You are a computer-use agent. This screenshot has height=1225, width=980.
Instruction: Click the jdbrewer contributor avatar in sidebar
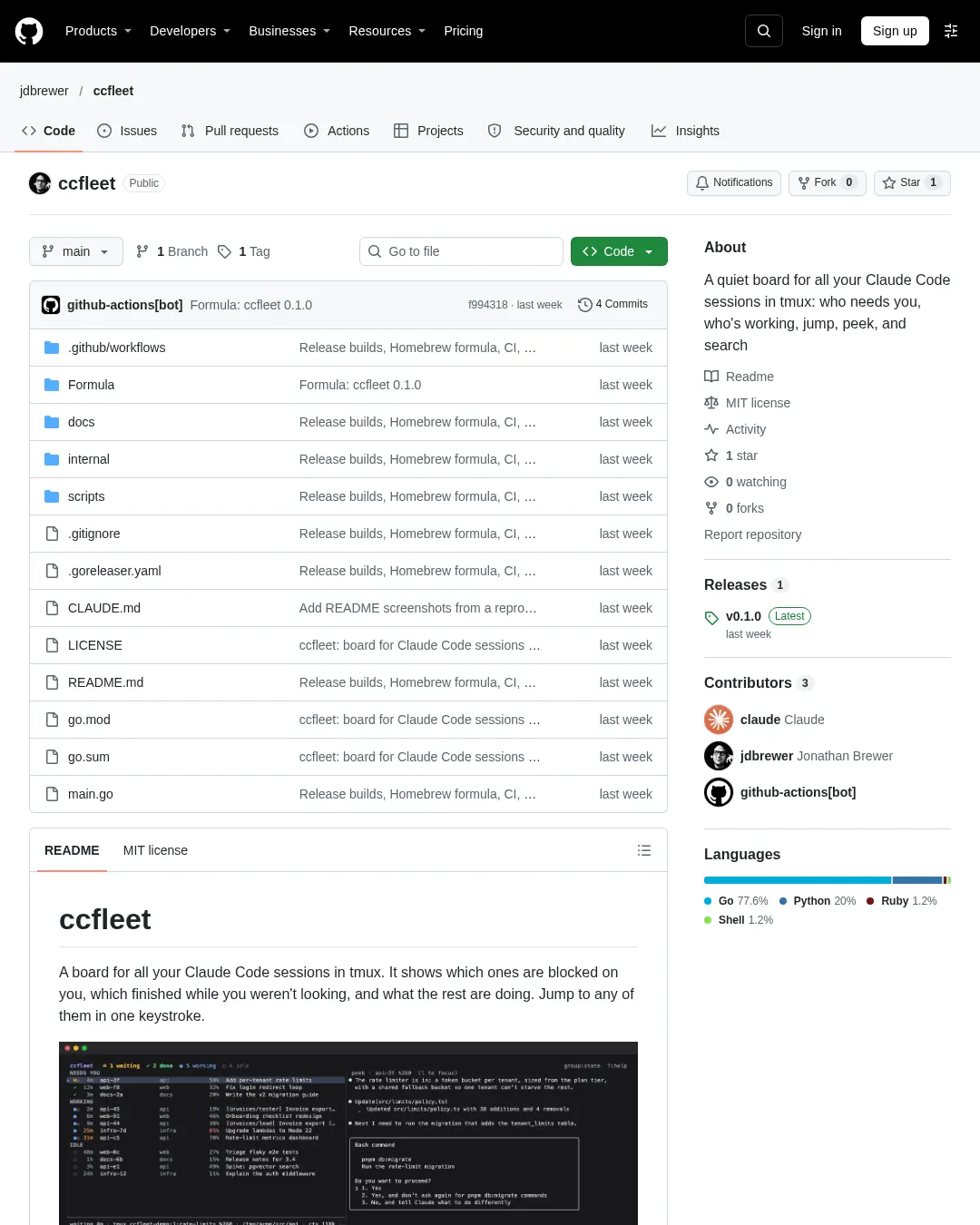(x=719, y=756)
